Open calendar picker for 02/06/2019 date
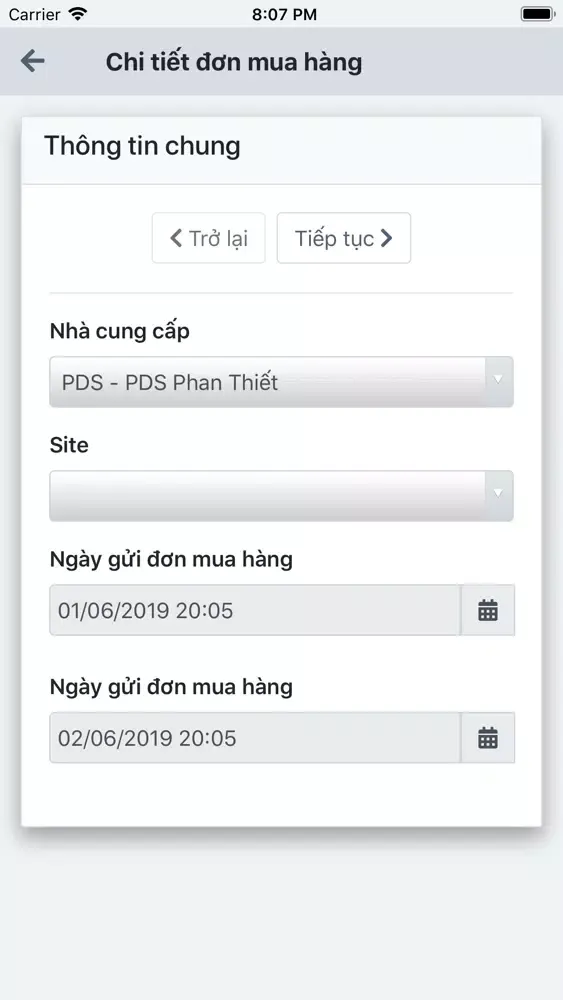The width and height of the screenshot is (563, 1000). (x=488, y=738)
